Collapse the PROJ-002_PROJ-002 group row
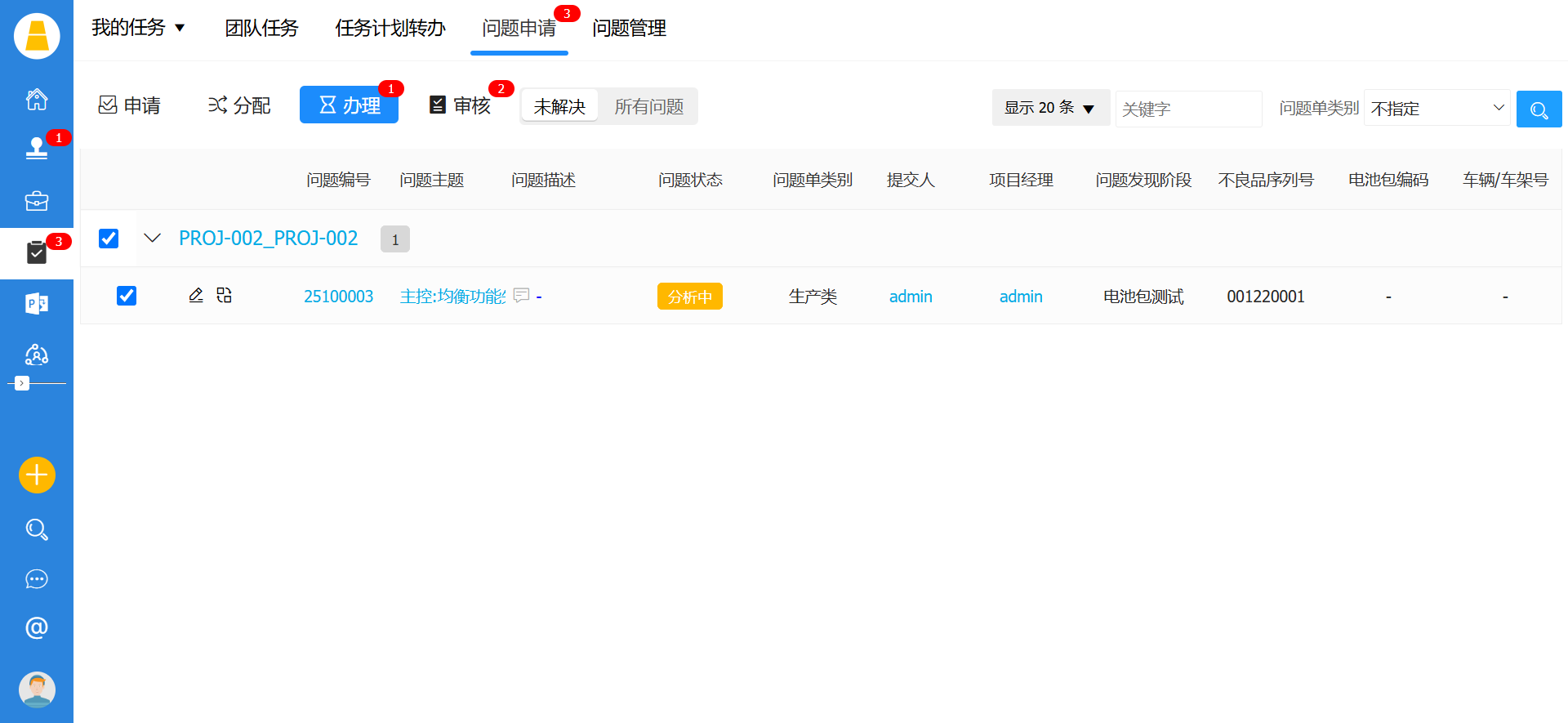The height and width of the screenshot is (723, 1568). coord(152,238)
